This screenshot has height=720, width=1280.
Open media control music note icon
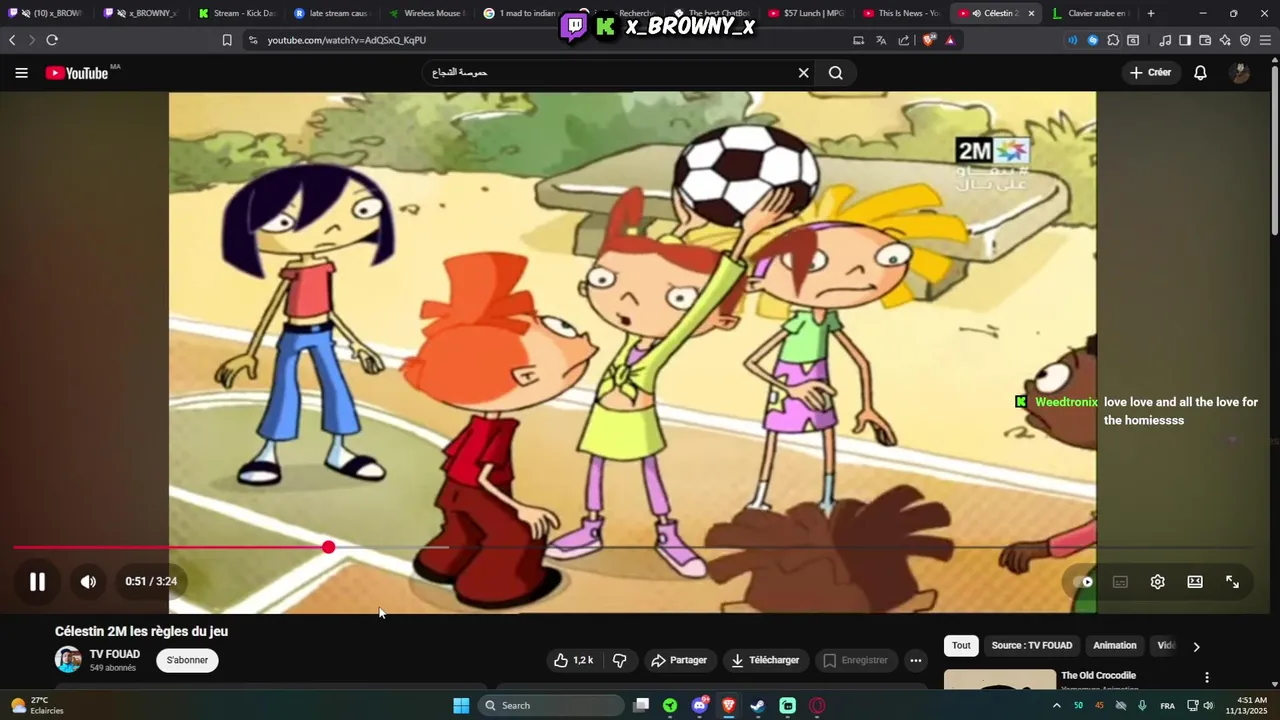pyautogui.click(x=1165, y=40)
